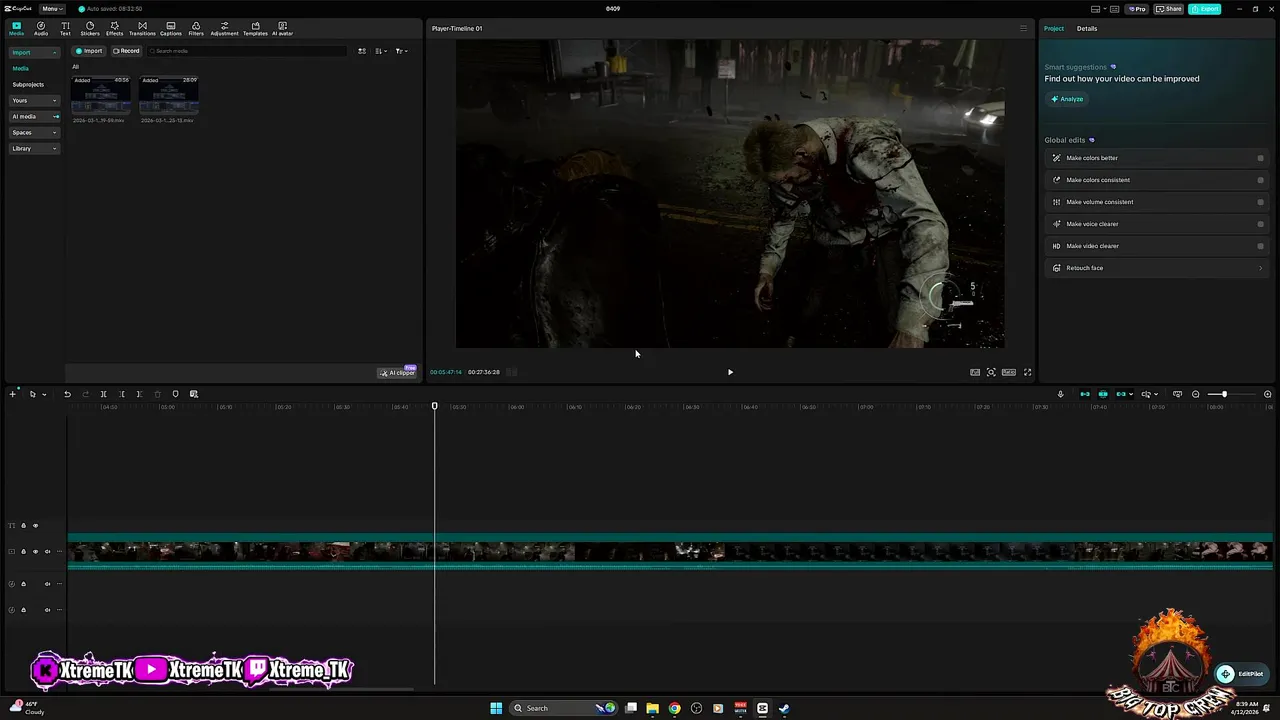1280x720 pixels.
Task: Open the Text panel
Action: point(65,28)
